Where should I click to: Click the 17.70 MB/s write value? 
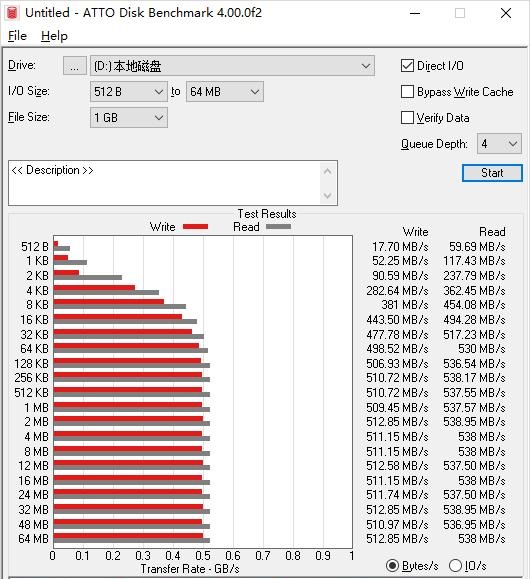[x=400, y=247]
